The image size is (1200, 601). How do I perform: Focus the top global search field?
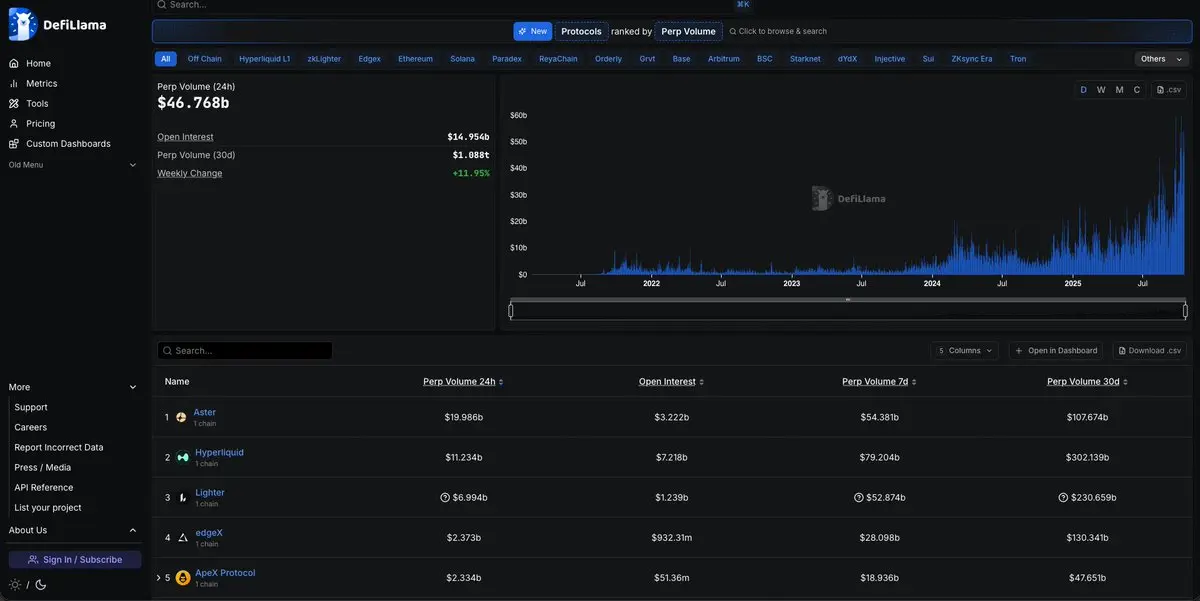pos(453,5)
